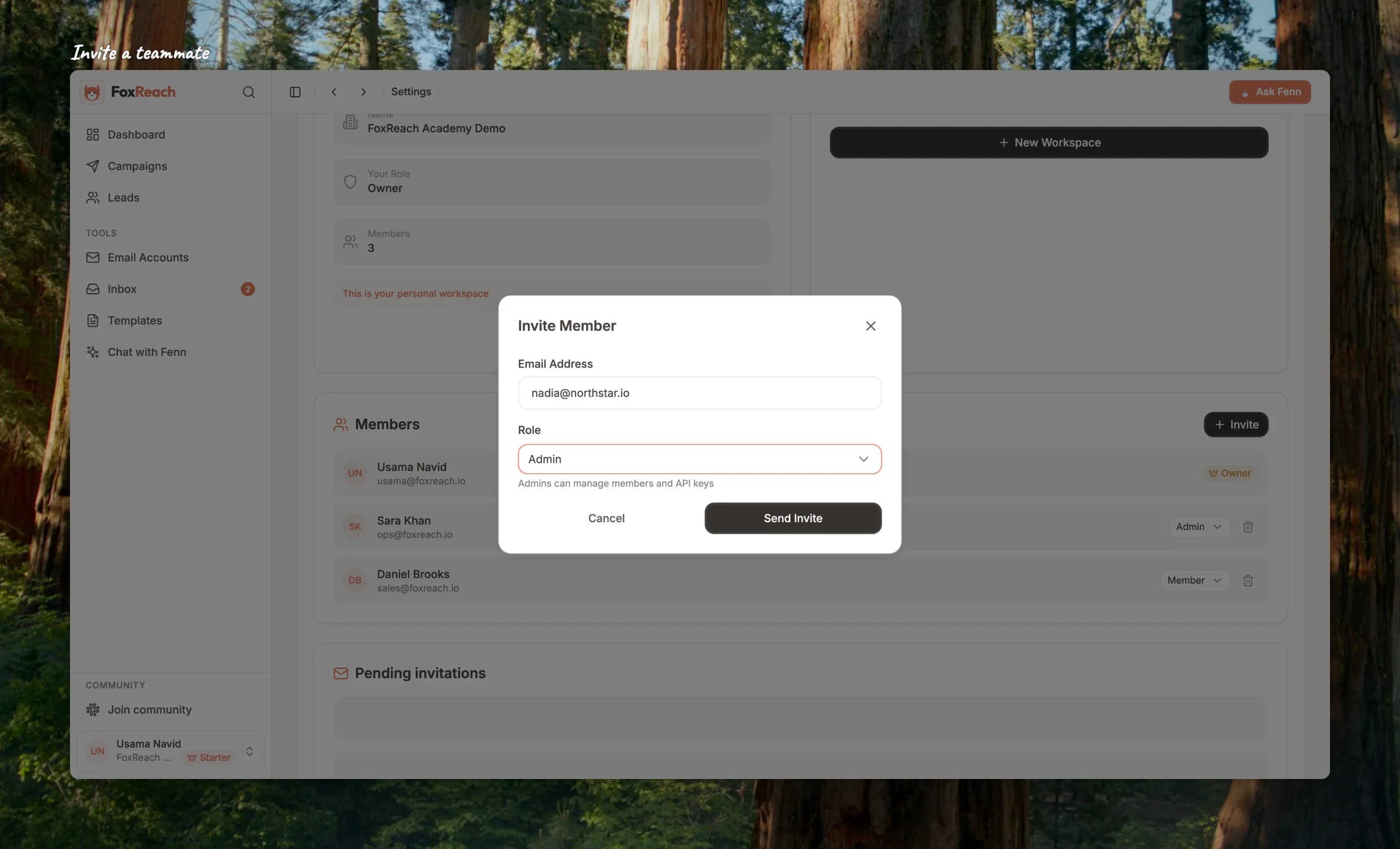Click the 'FoxReach Academy Demo' workspace name

click(x=436, y=128)
